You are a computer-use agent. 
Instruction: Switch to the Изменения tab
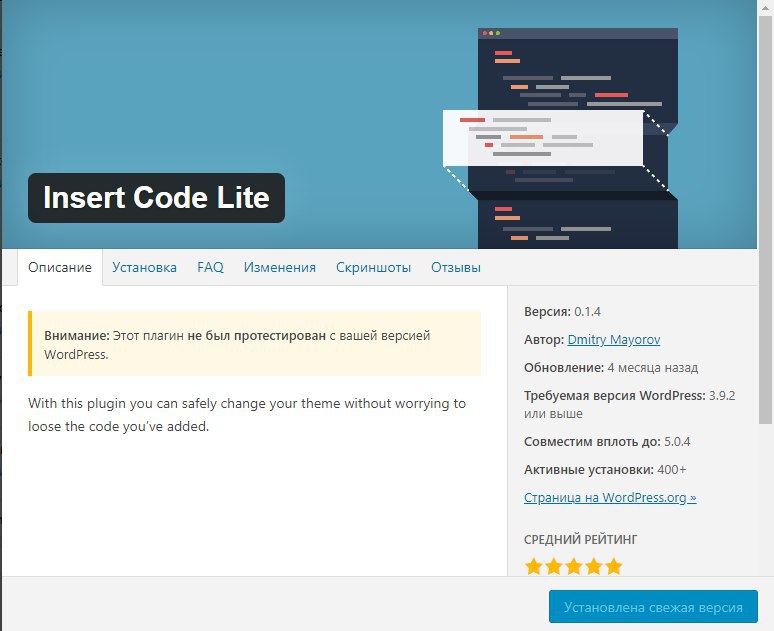[279, 267]
